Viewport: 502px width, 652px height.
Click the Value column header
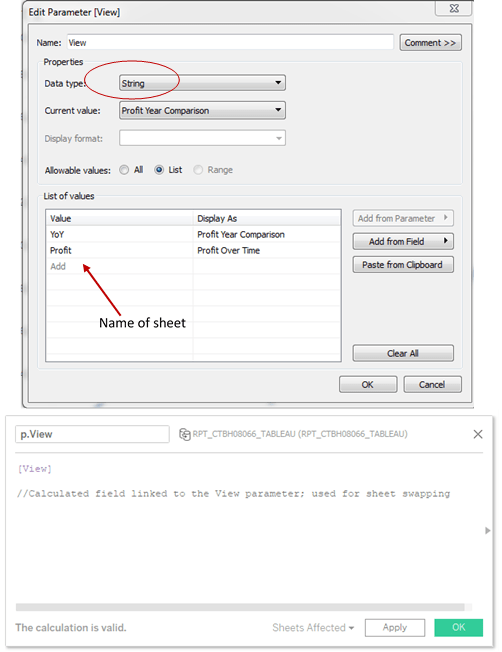point(119,218)
